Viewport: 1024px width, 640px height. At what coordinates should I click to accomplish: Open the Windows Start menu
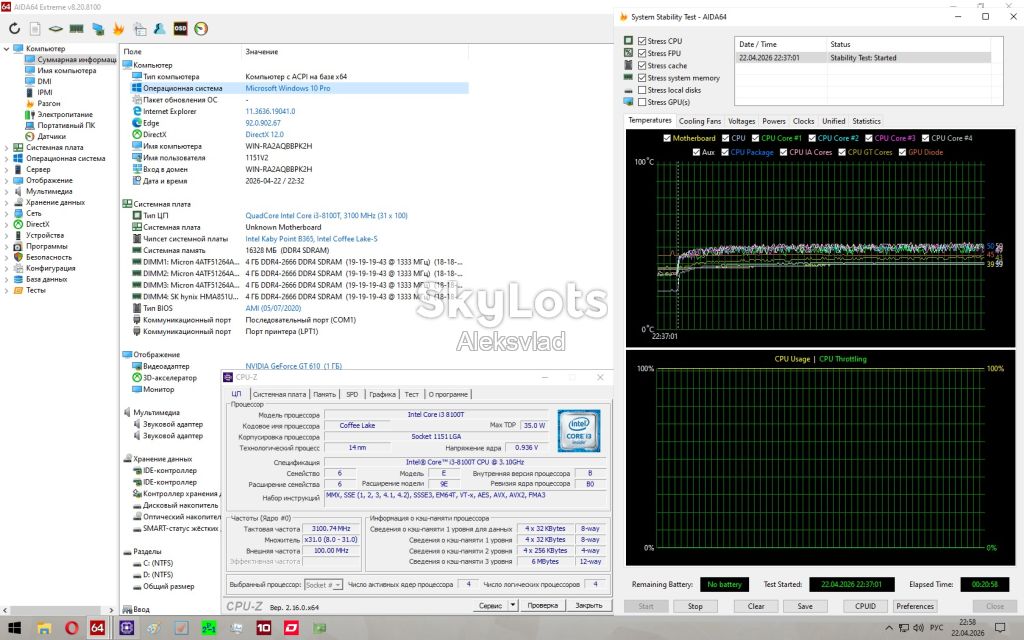point(14,628)
